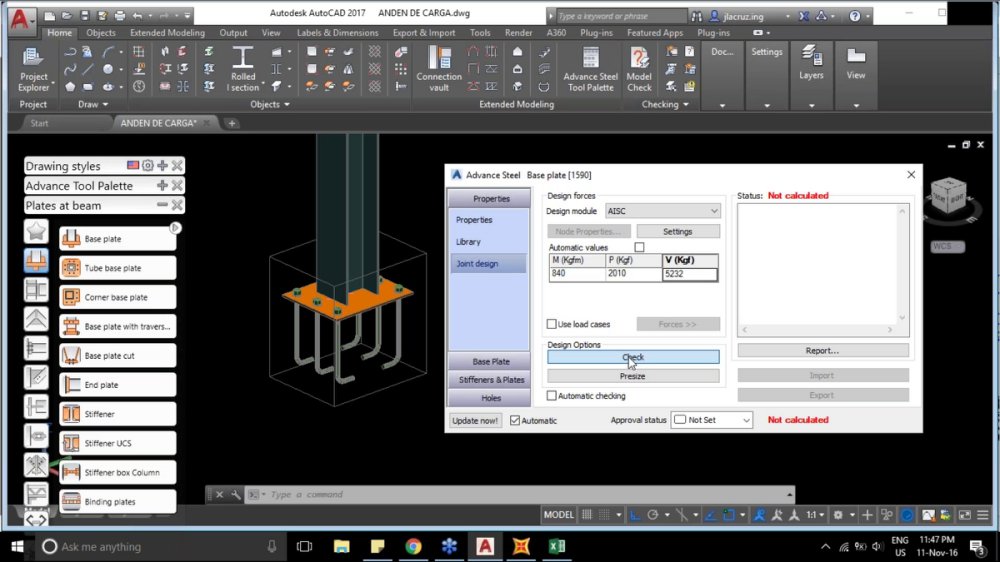This screenshot has height=562, width=1000.
Task: Open the Connection vault
Action: click(439, 69)
